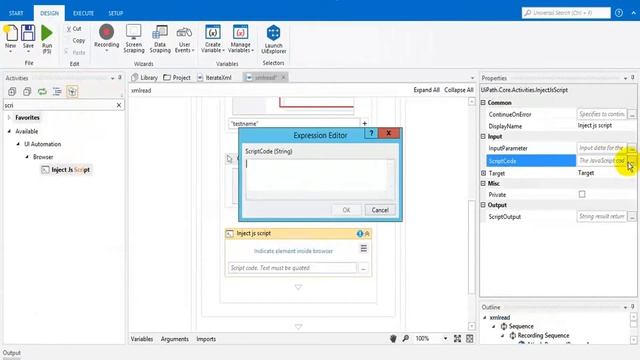
Task: Launch Data Scraping wizard
Action: 160,38
